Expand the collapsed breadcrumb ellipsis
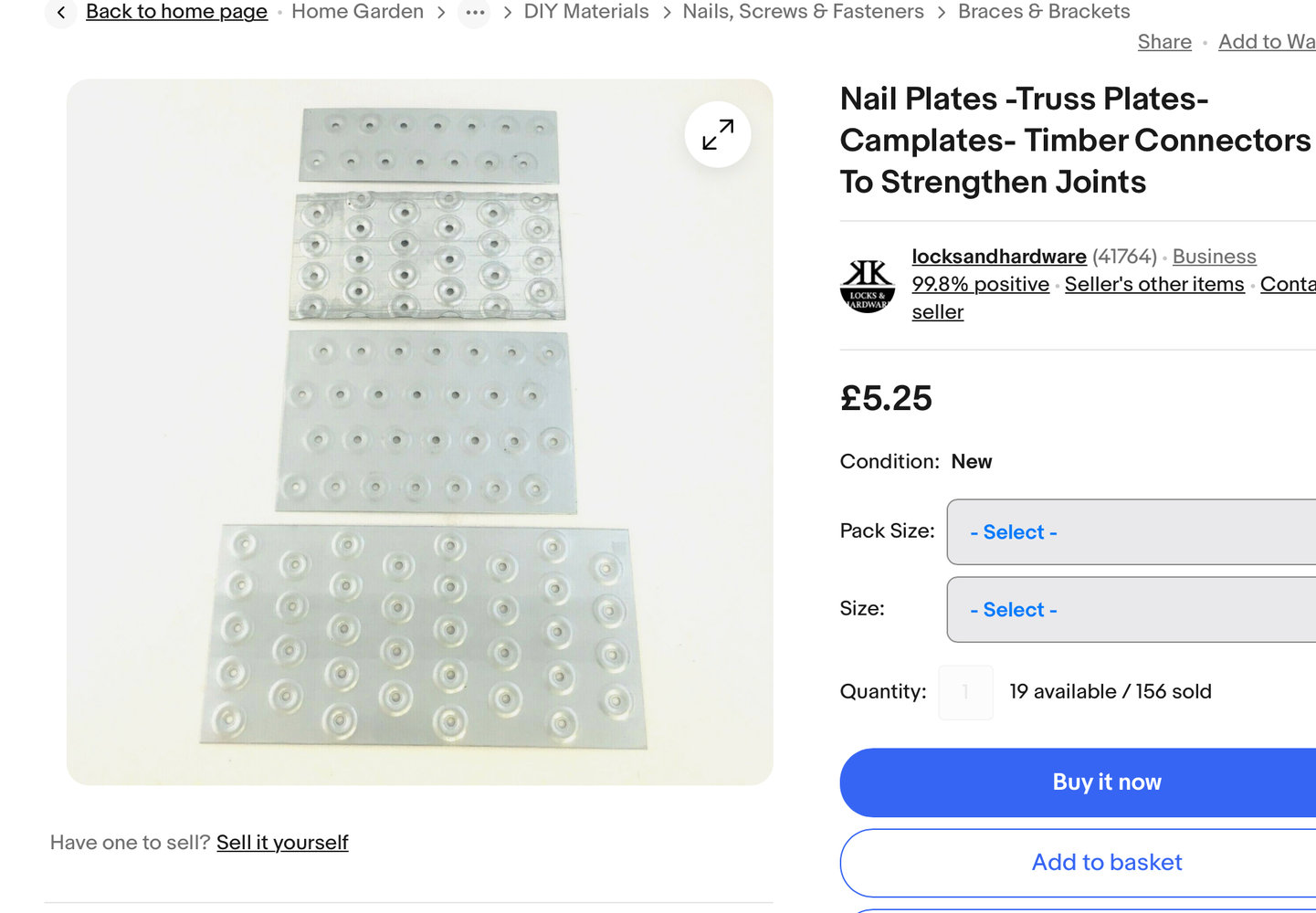1316x913 pixels. tap(475, 13)
